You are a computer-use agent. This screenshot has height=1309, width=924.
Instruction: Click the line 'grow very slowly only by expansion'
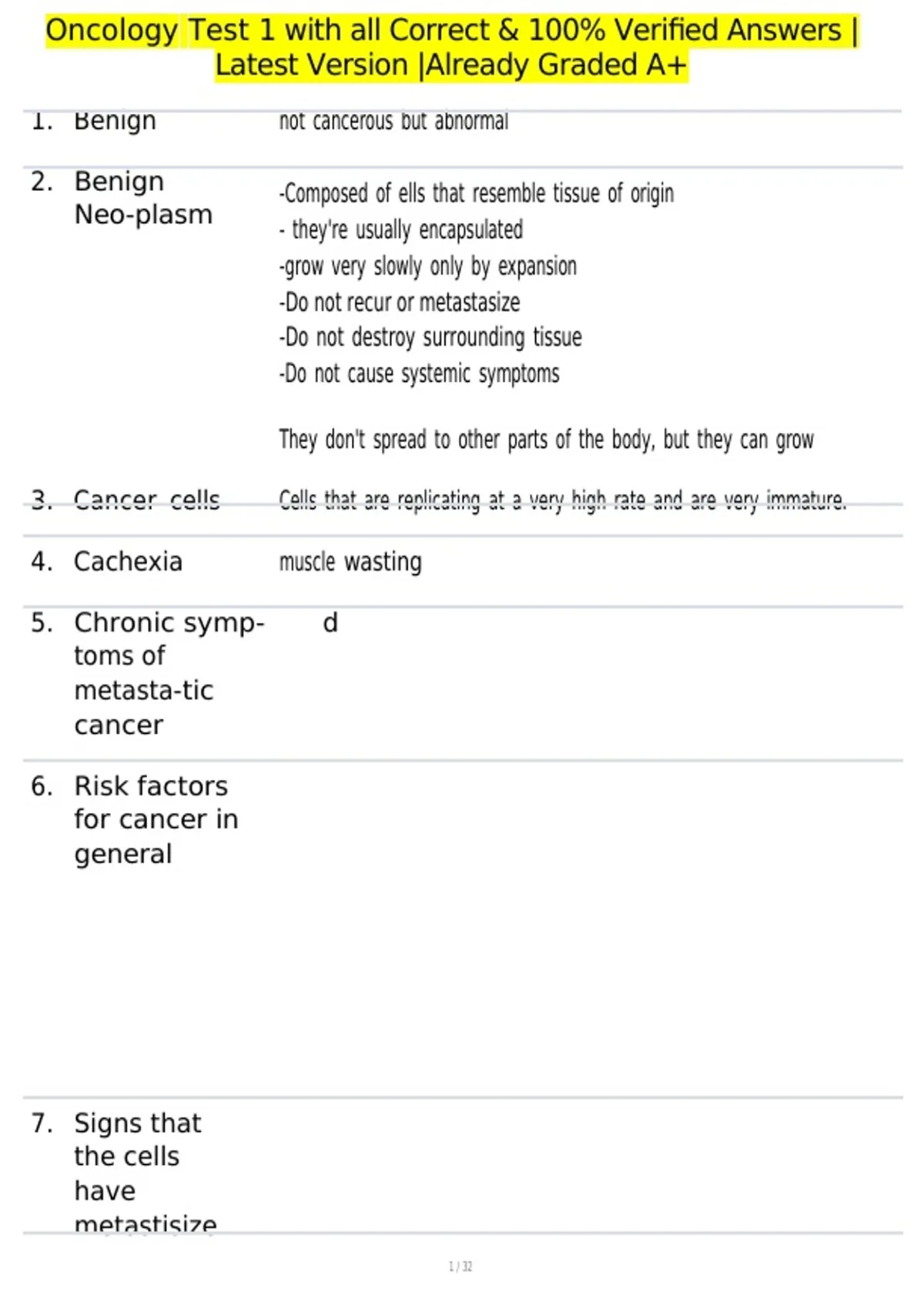point(427,266)
